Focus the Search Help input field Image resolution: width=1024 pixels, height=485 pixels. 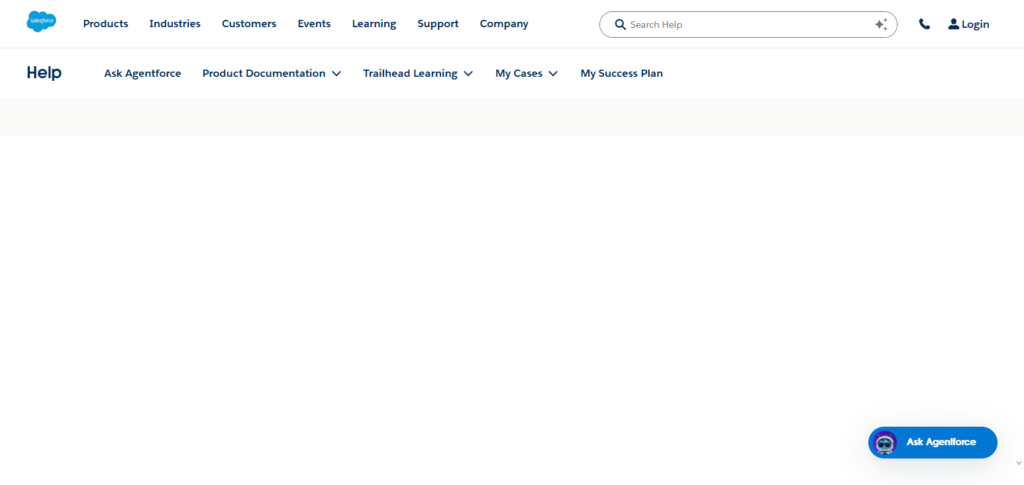[748, 24]
